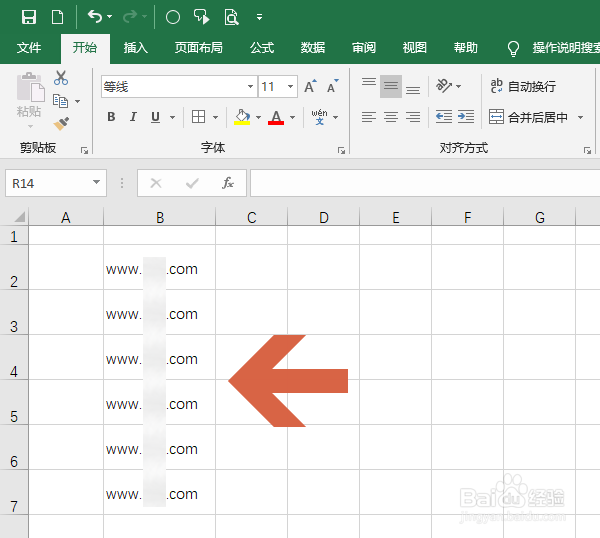600x538 pixels.
Task: Click the text orientation icon
Action: click(444, 86)
